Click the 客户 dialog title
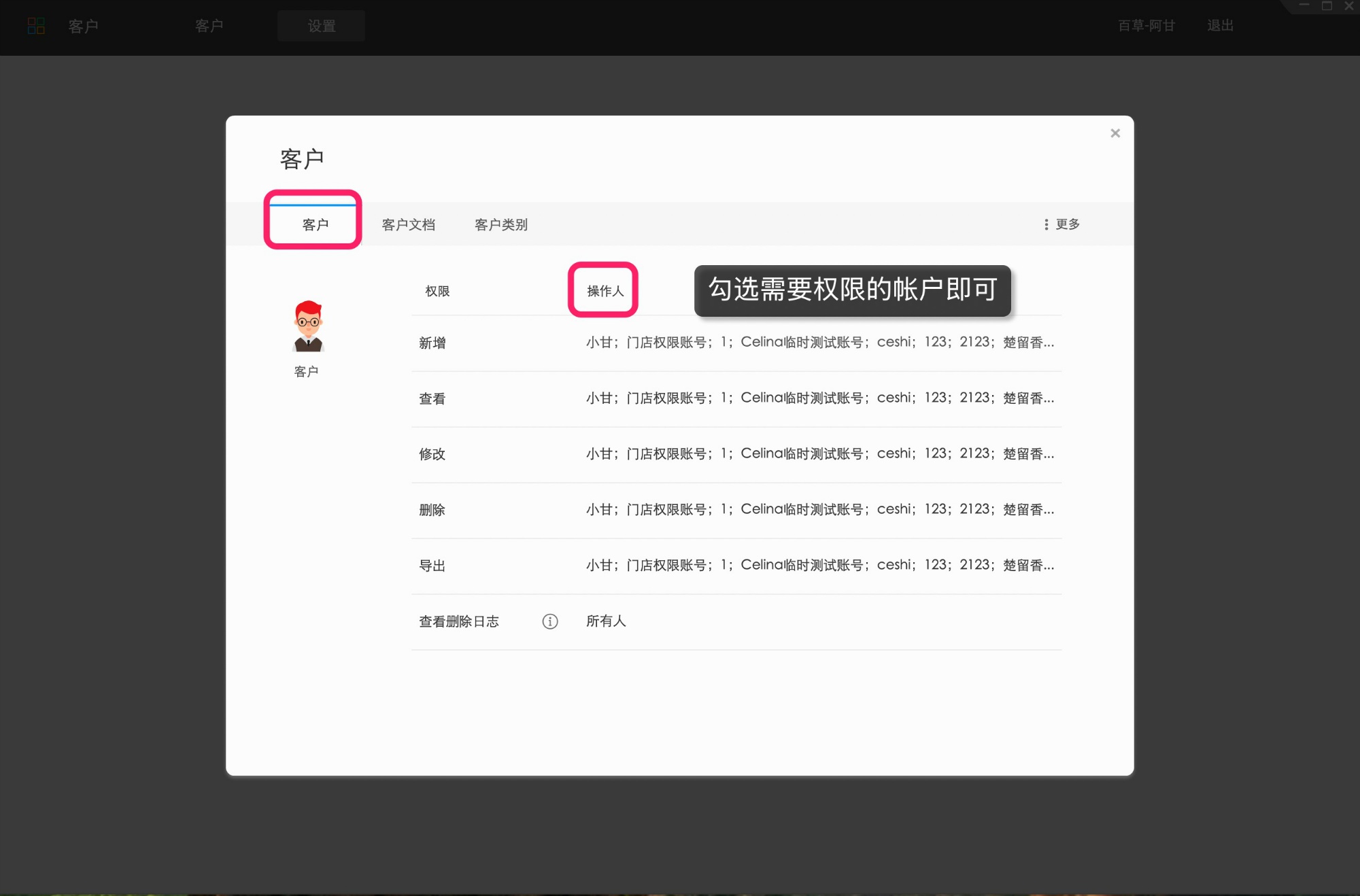1360x896 pixels. click(x=302, y=159)
